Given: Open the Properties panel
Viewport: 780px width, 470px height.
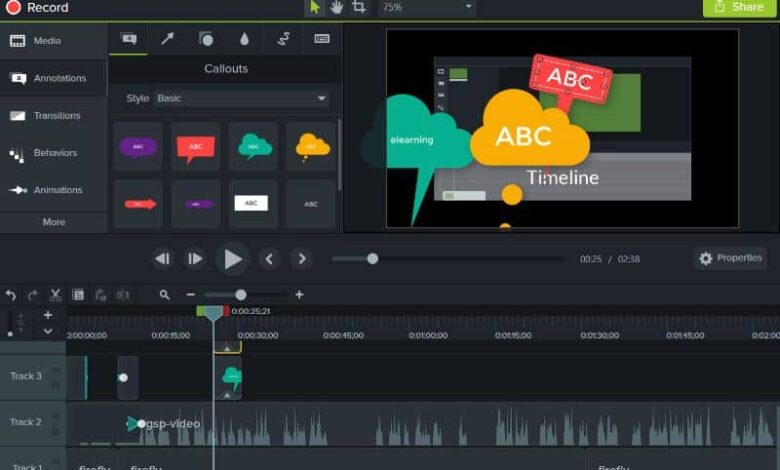Looking at the screenshot, I should pos(730,258).
